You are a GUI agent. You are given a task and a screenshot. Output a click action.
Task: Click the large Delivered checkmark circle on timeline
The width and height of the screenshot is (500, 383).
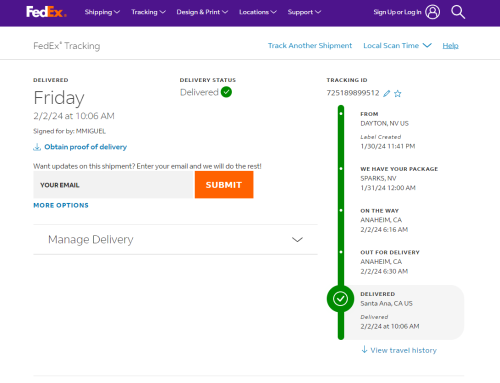(340, 299)
